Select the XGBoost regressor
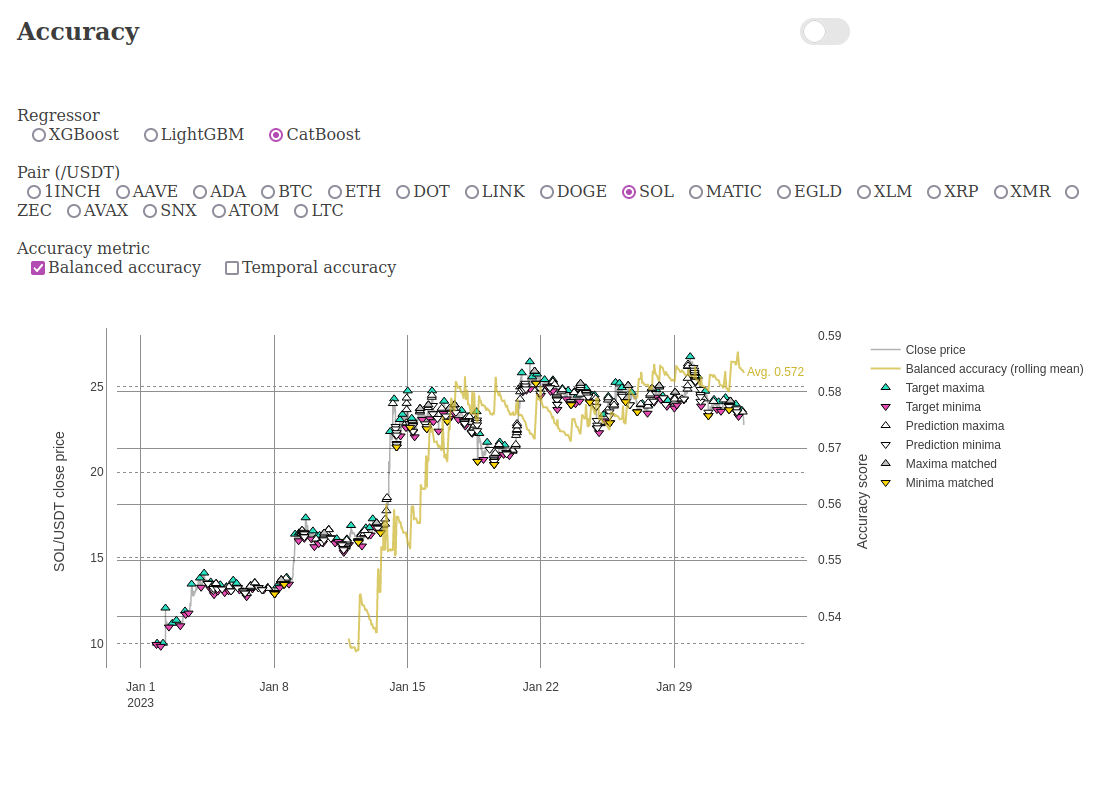Image resolution: width=1101 pixels, height=794 pixels. (39, 135)
